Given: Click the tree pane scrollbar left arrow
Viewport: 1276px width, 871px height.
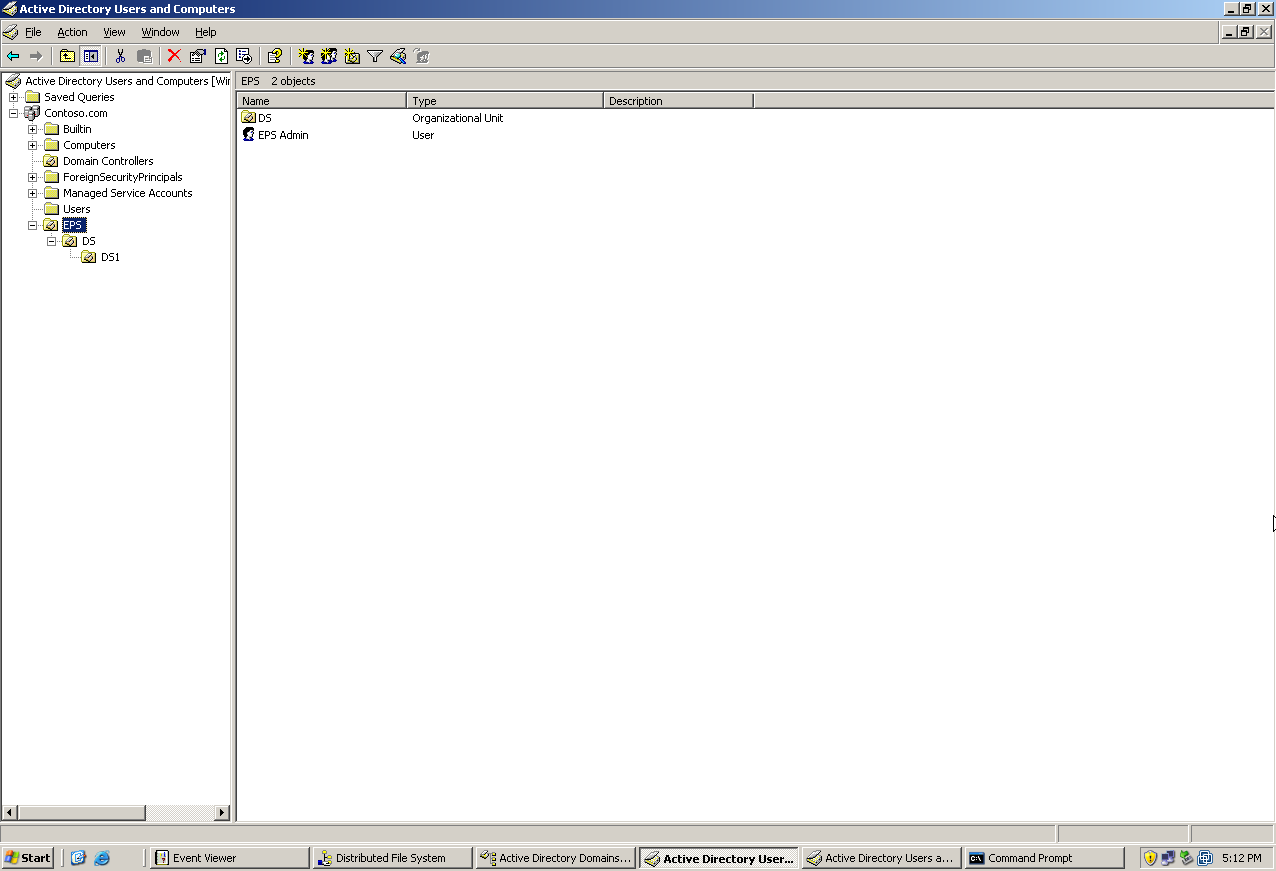Looking at the screenshot, I should point(10,813).
